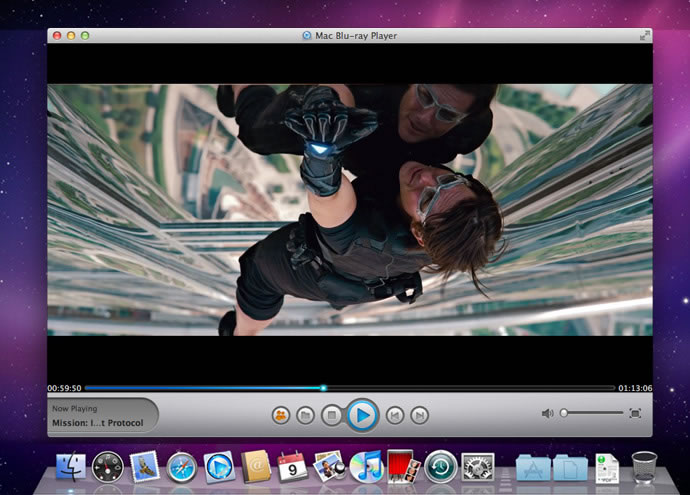
Task: Click the Now Playing title panel
Action: coord(101,416)
